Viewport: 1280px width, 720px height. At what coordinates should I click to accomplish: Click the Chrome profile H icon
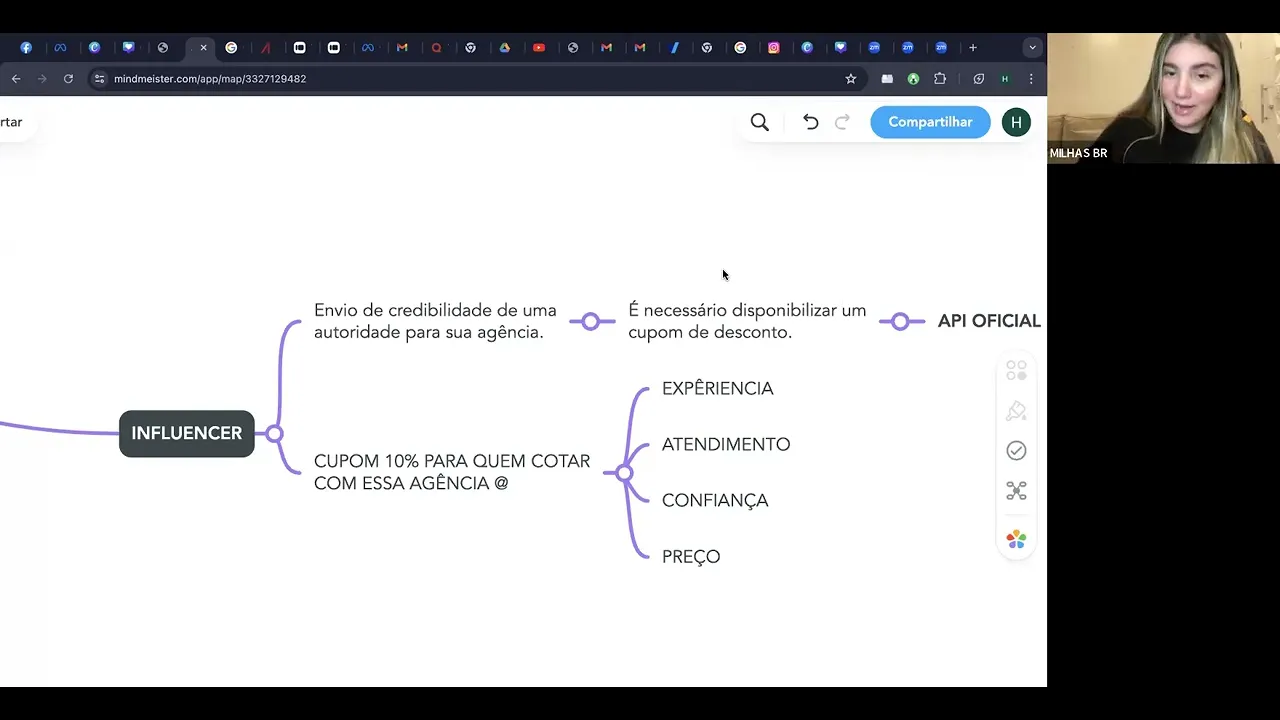point(1005,79)
